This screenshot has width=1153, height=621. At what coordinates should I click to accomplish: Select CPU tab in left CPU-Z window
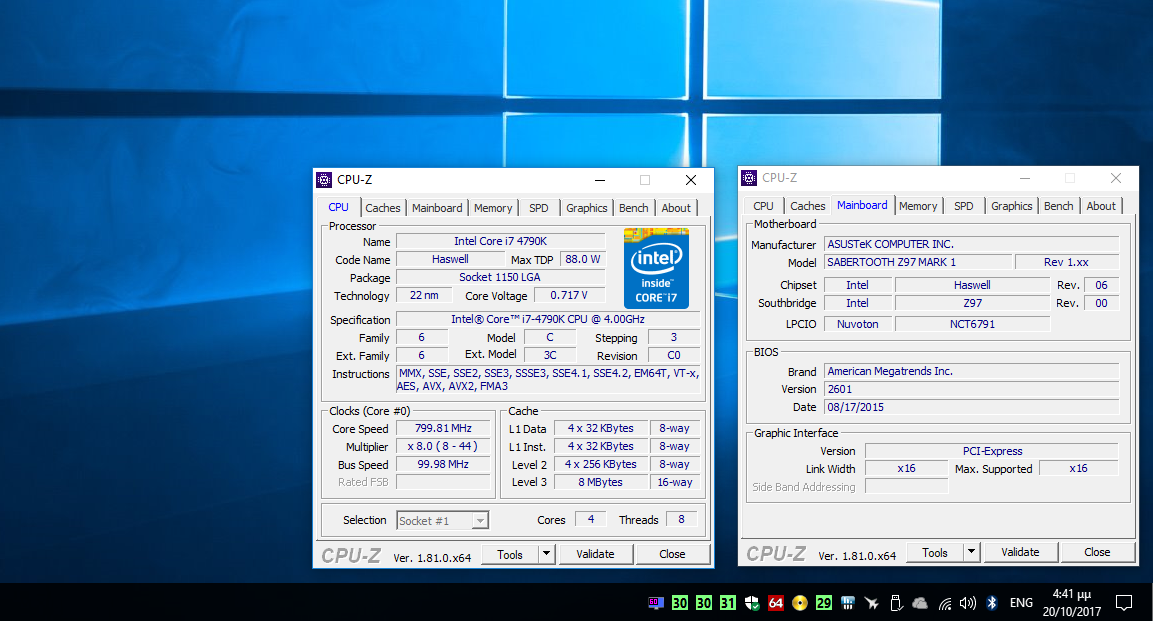point(338,207)
